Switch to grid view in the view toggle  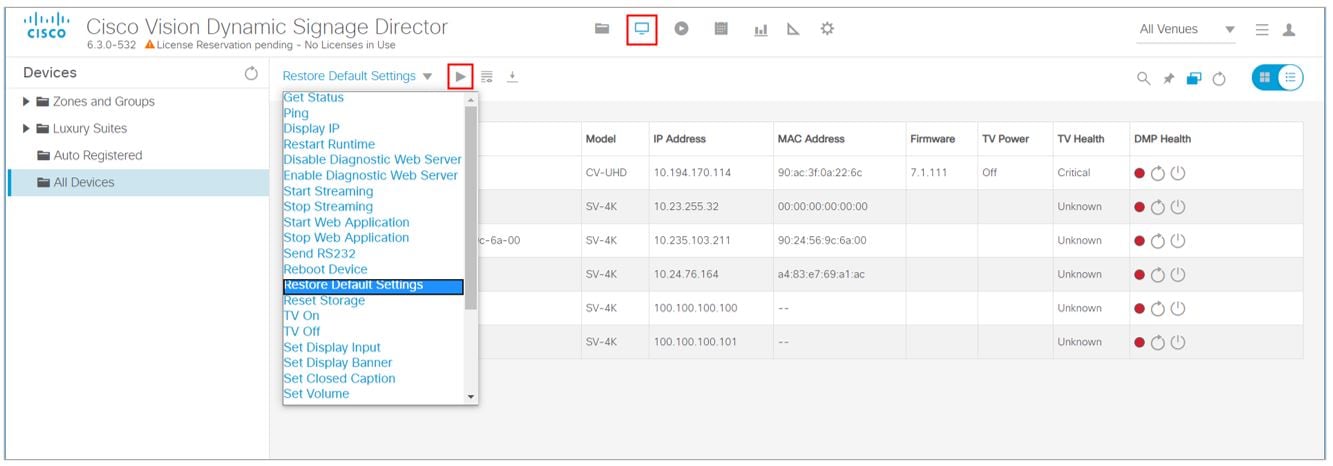click(x=1265, y=77)
